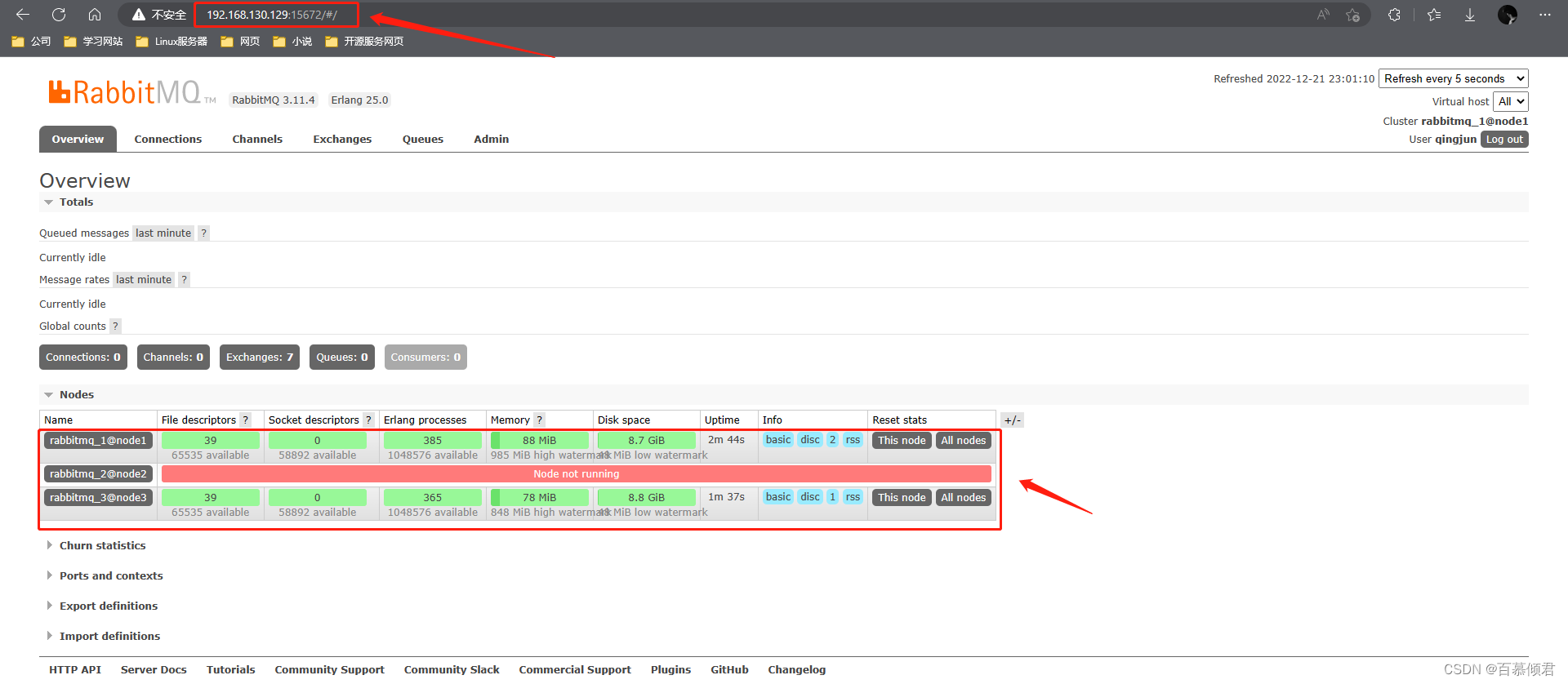Open browser extensions puzzle icon
Screen dimensions: 1568x684
pos(1394,15)
